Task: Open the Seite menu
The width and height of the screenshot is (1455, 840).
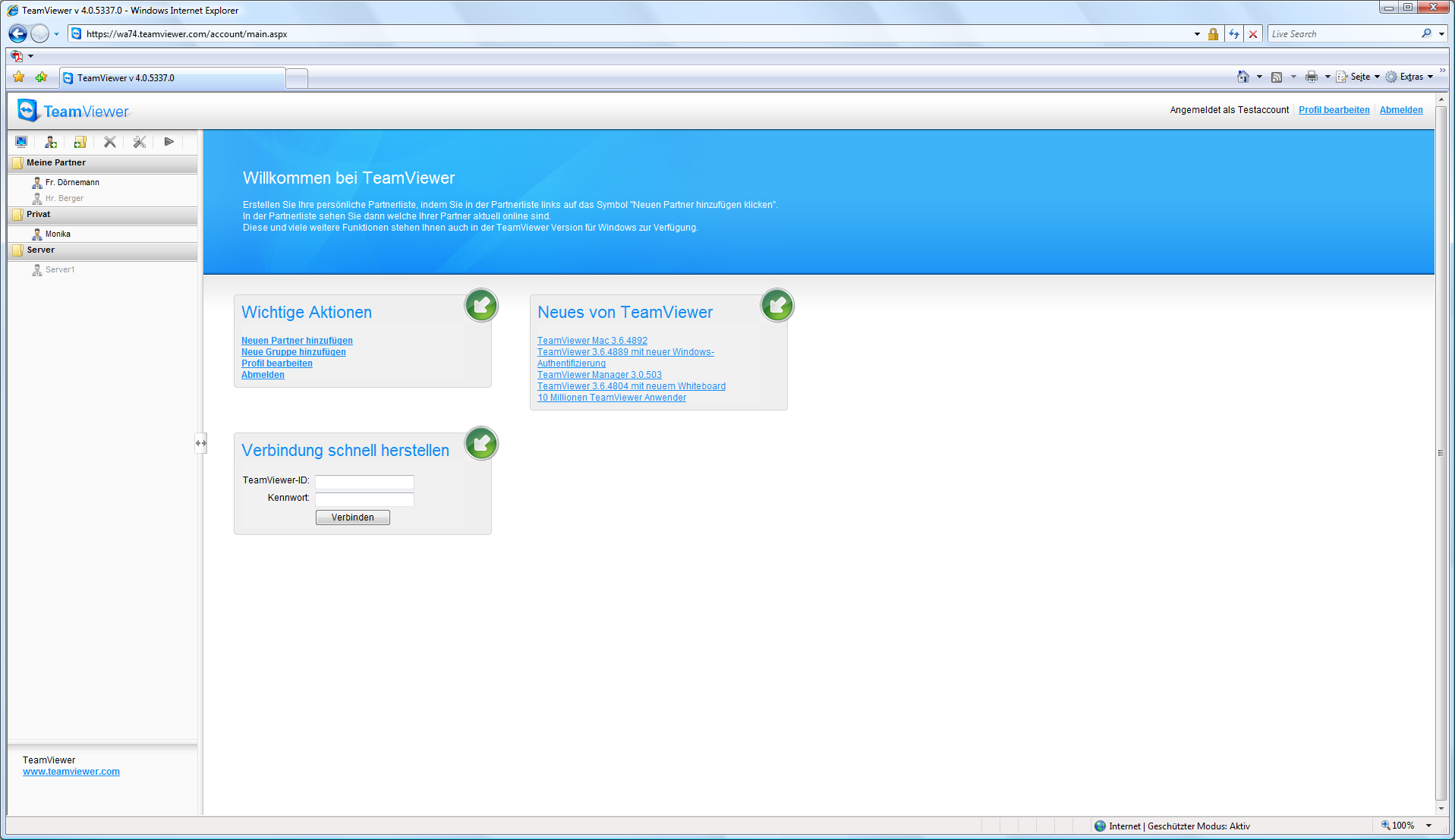Action: (x=1359, y=77)
